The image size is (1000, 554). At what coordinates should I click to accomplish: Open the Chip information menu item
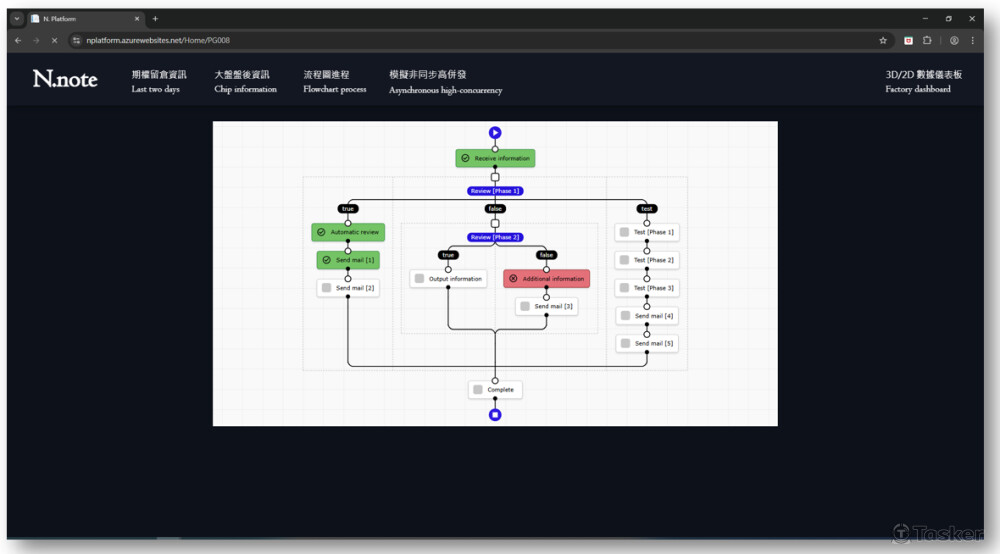pos(245,82)
